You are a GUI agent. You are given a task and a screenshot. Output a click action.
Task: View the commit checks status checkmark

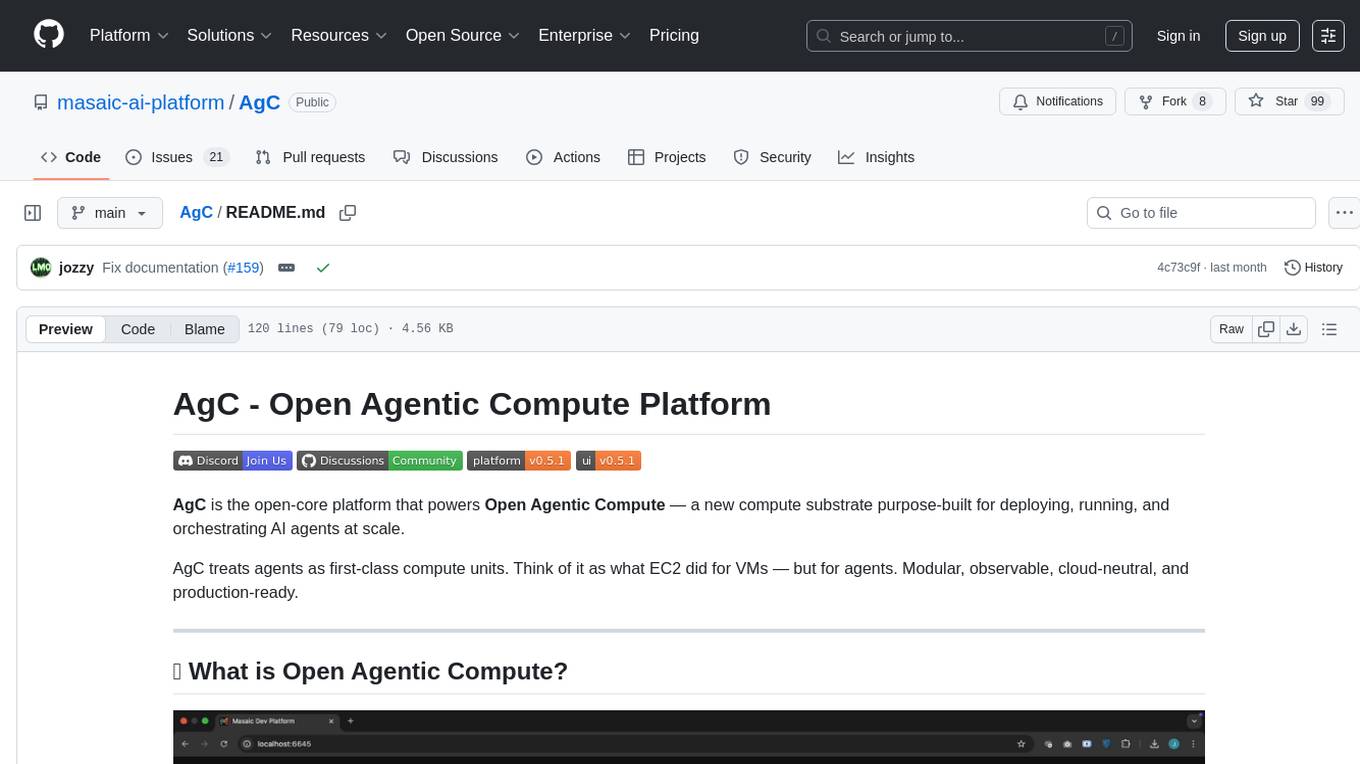(x=323, y=268)
